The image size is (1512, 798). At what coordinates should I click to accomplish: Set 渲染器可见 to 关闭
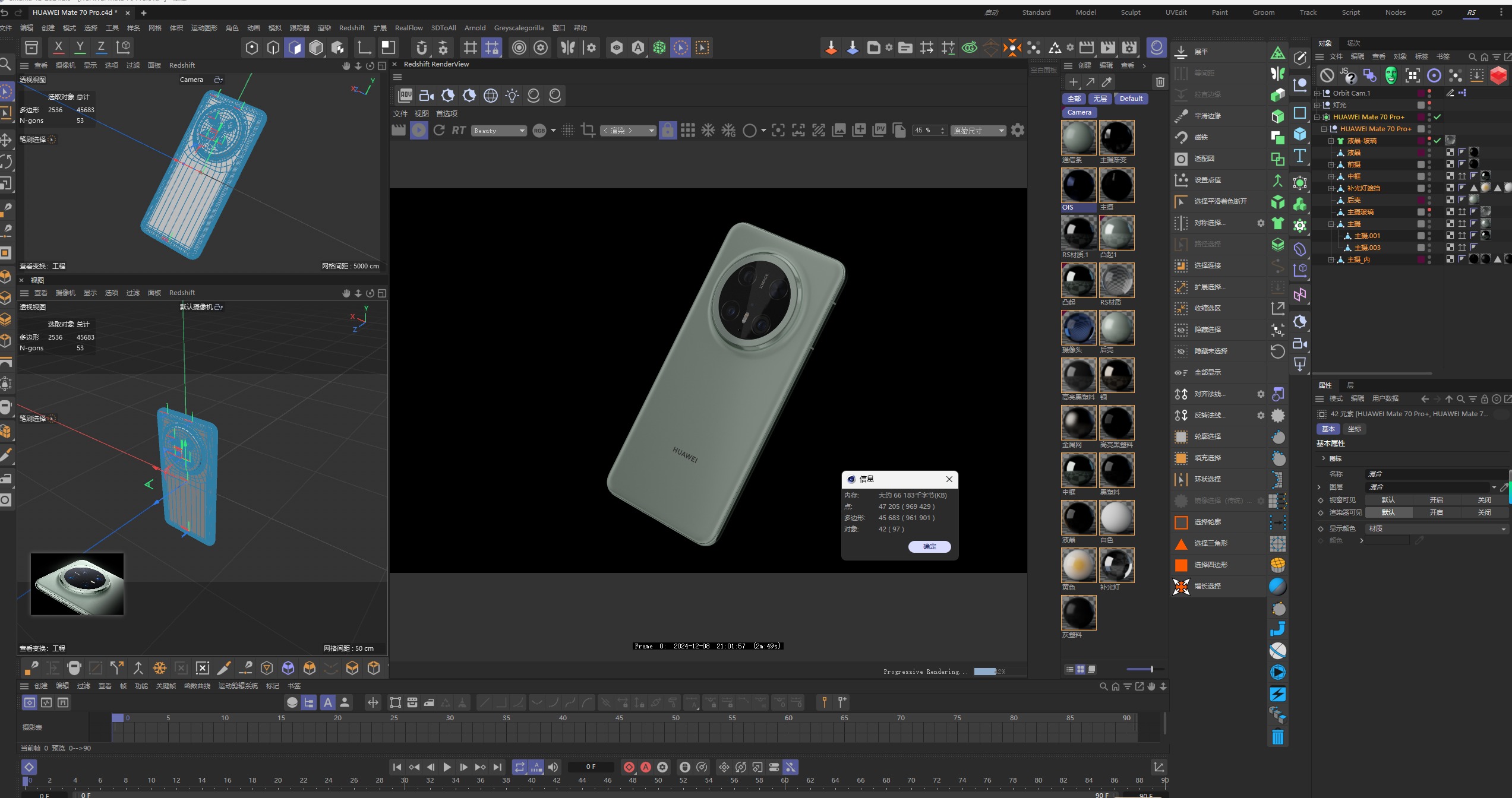[1484, 512]
